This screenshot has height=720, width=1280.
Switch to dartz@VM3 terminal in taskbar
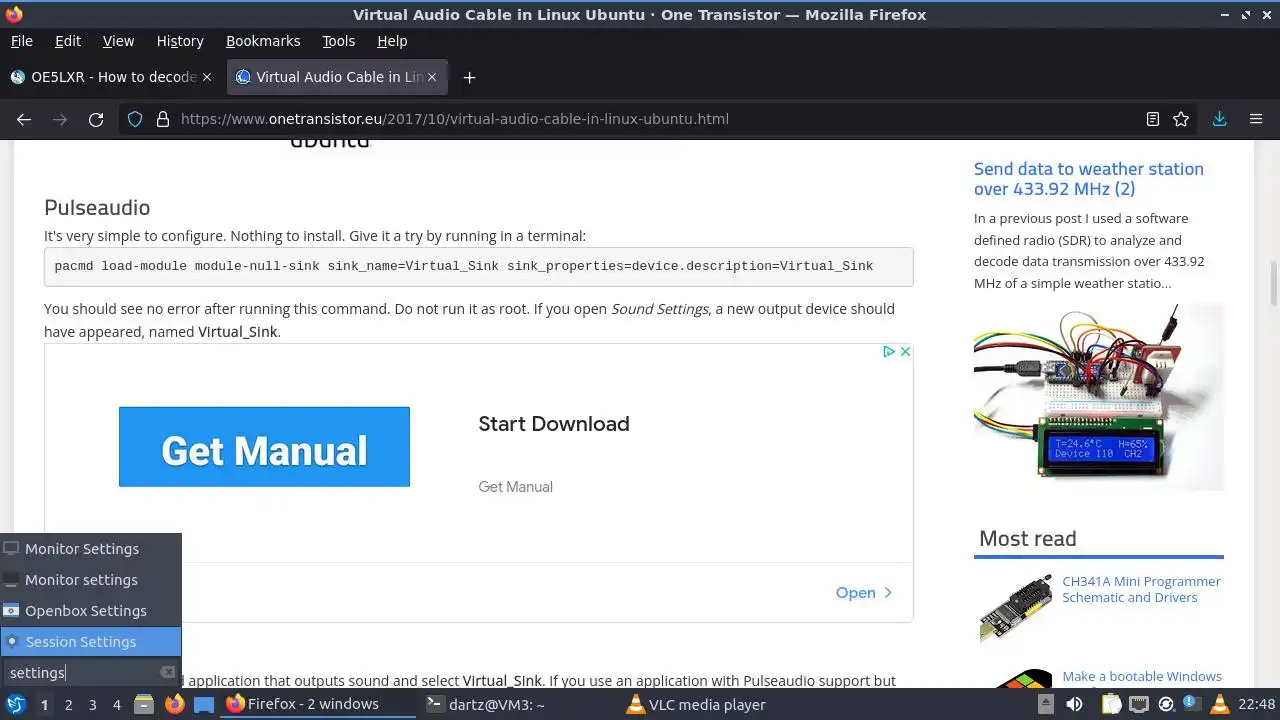tap(518, 705)
